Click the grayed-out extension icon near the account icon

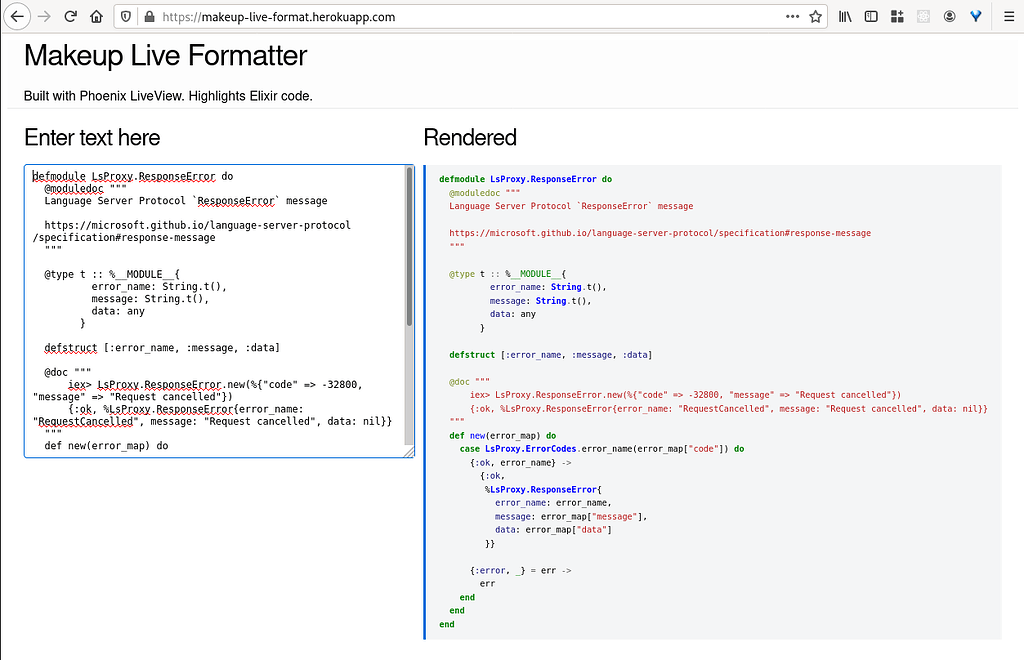[x=922, y=16]
